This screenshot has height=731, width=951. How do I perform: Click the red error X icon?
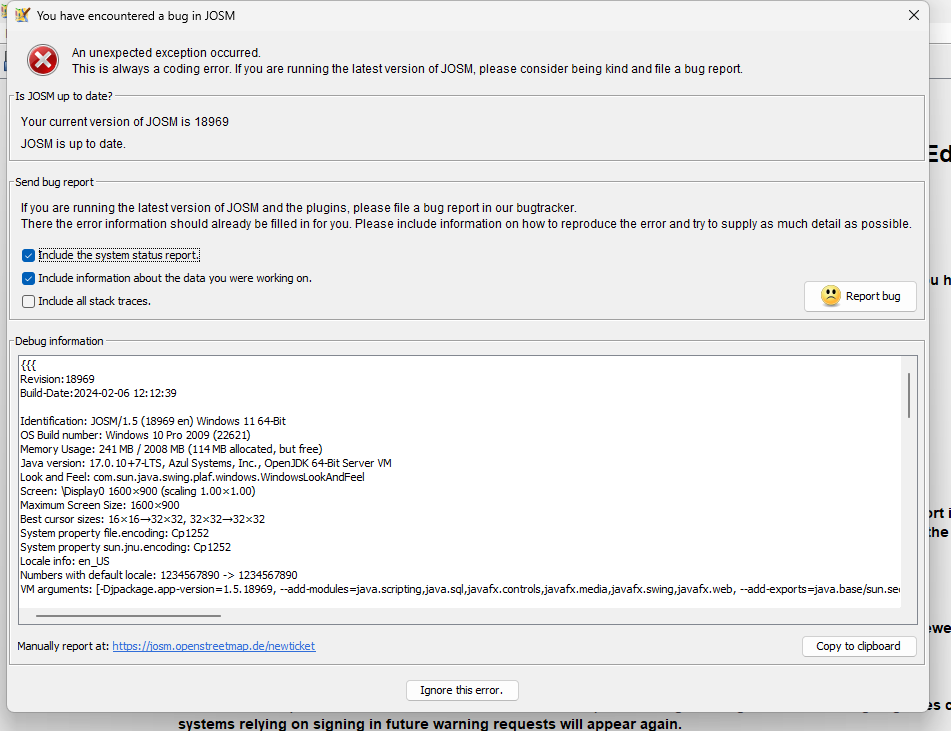click(43, 60)
